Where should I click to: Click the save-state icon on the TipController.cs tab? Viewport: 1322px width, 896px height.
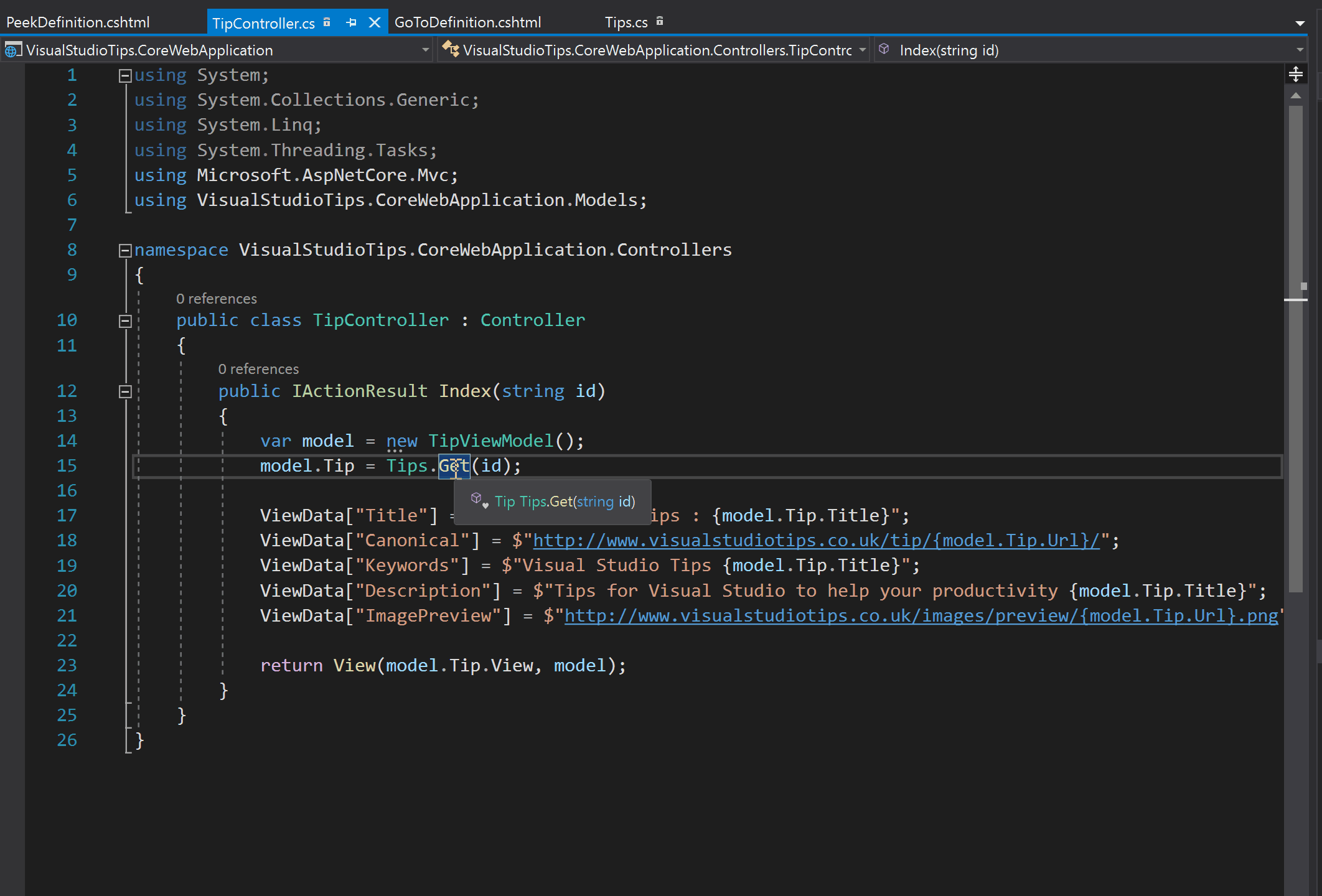[326, 22]
